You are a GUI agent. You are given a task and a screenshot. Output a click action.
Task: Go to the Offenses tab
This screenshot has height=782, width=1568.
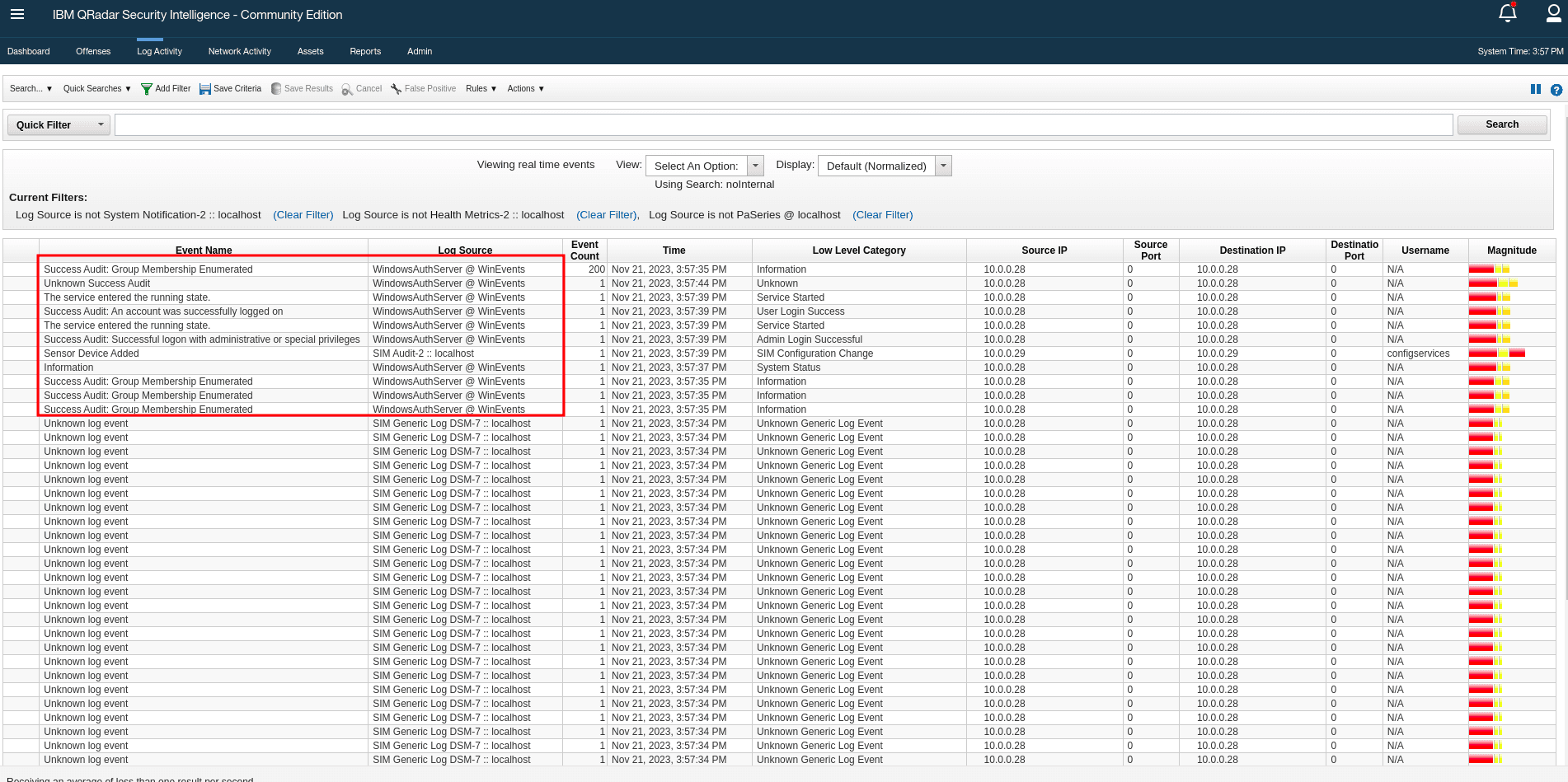click(x=93, y=51)
